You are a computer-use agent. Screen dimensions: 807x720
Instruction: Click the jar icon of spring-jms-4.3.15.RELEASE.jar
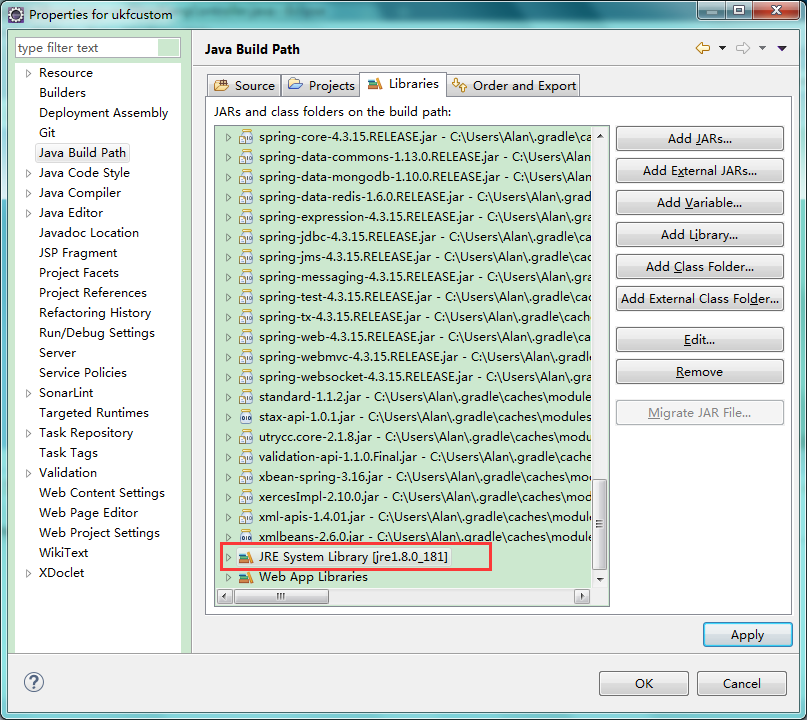coord(246,257)
